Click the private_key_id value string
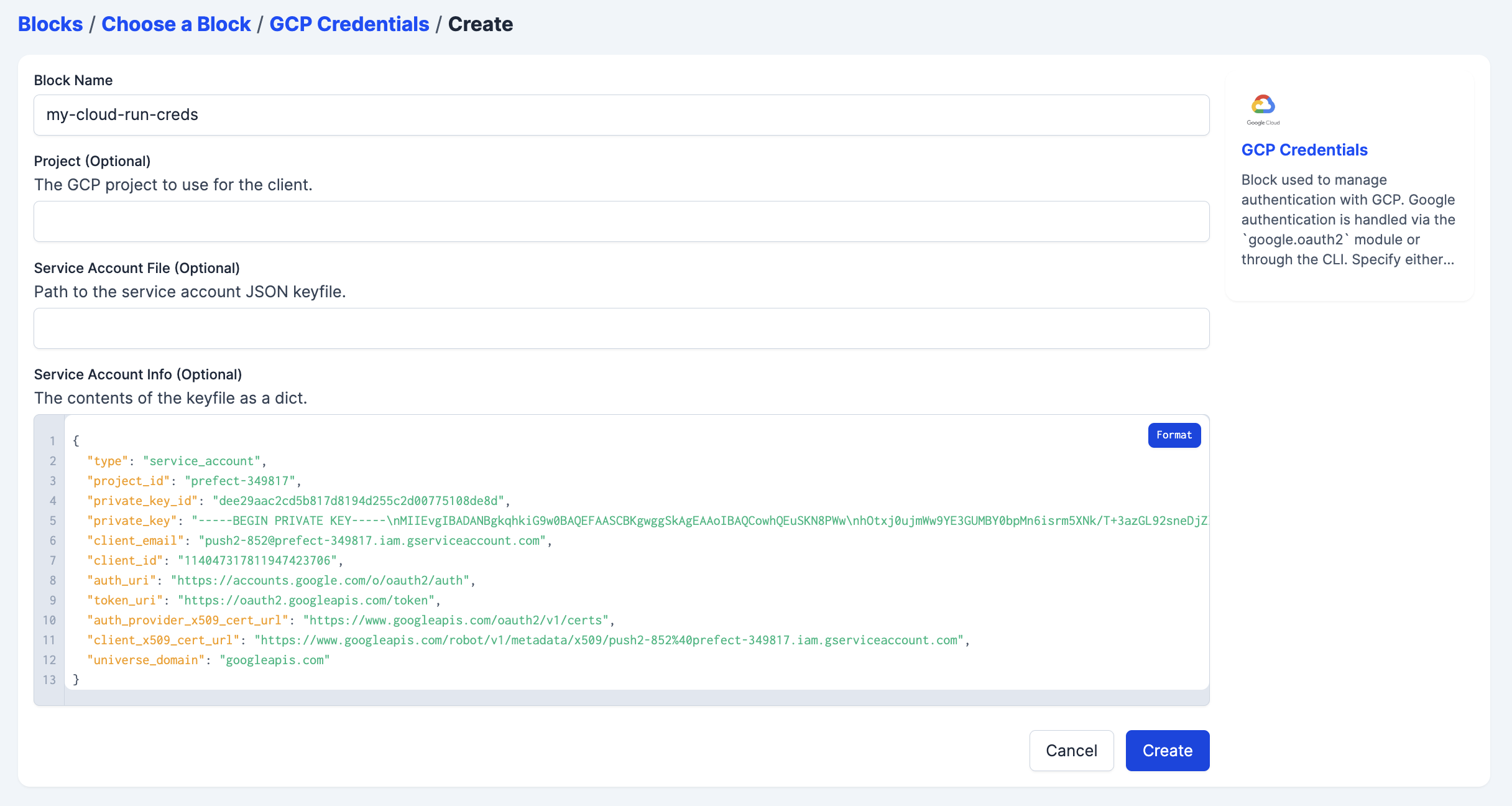The width and height of the screenshot is (1512, 806). 358,501
